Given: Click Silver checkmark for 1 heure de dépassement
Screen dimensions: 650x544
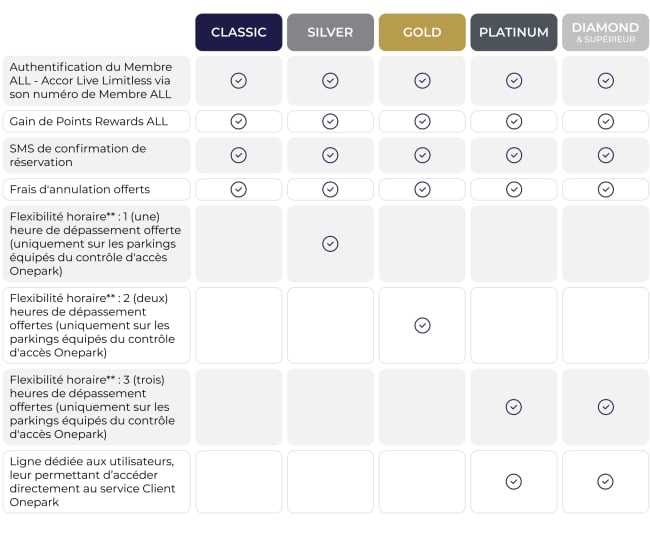Looking at the screenshot, I should pos(330,244).
